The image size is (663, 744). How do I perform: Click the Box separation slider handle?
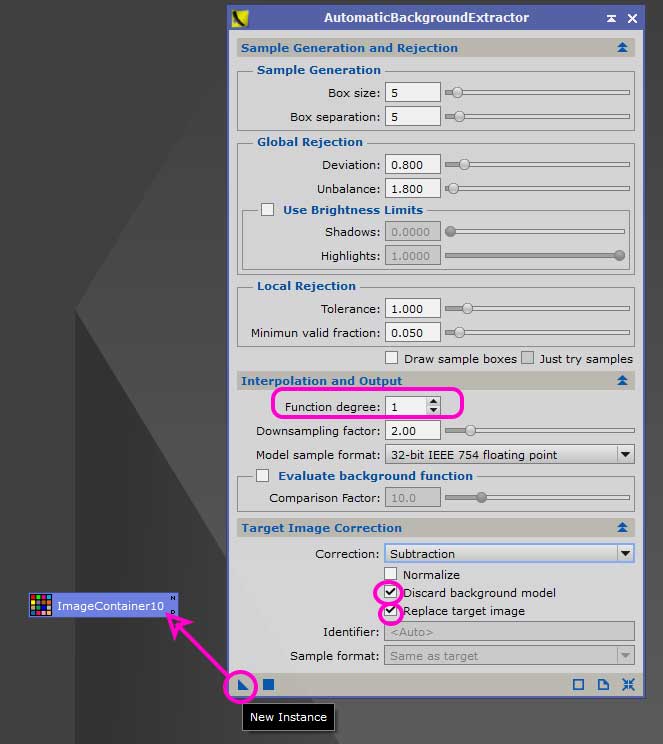[x=459, y=116]
